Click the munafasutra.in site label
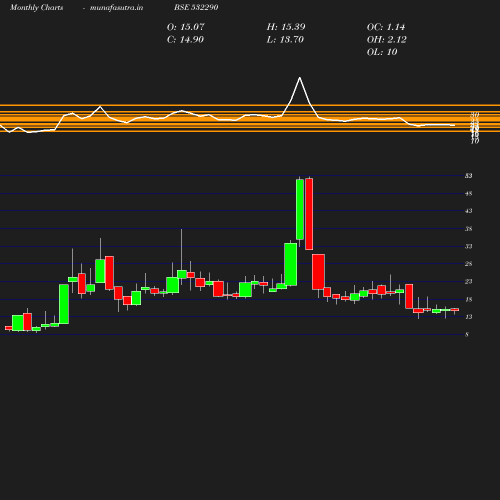Screen dimensions: 500x500 116,7
